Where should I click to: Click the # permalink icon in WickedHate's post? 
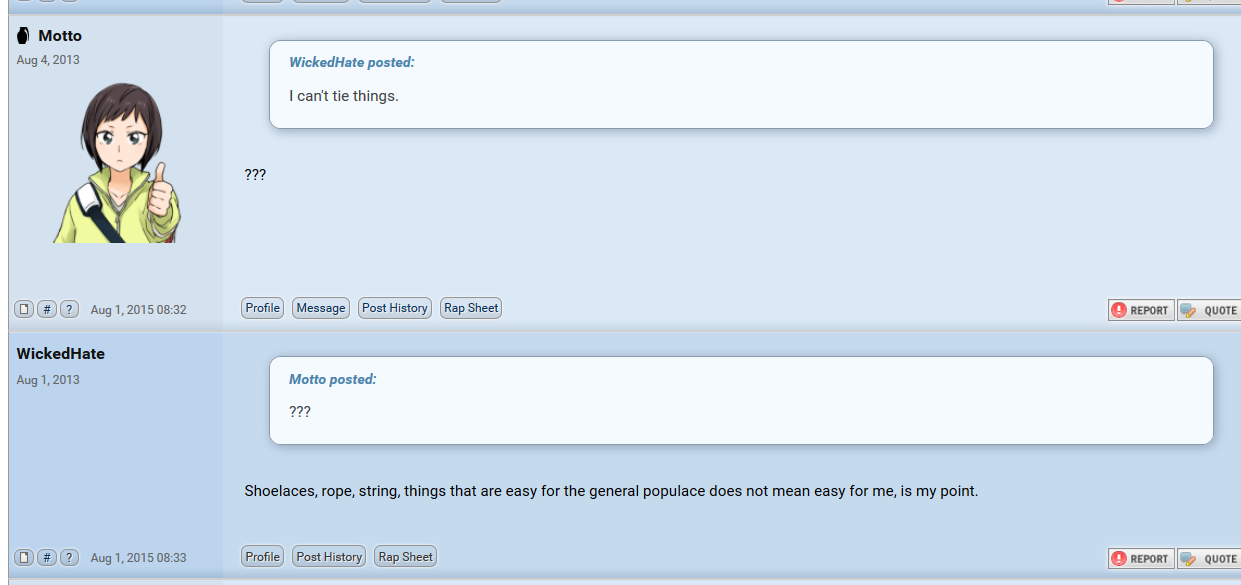point(47,557)
